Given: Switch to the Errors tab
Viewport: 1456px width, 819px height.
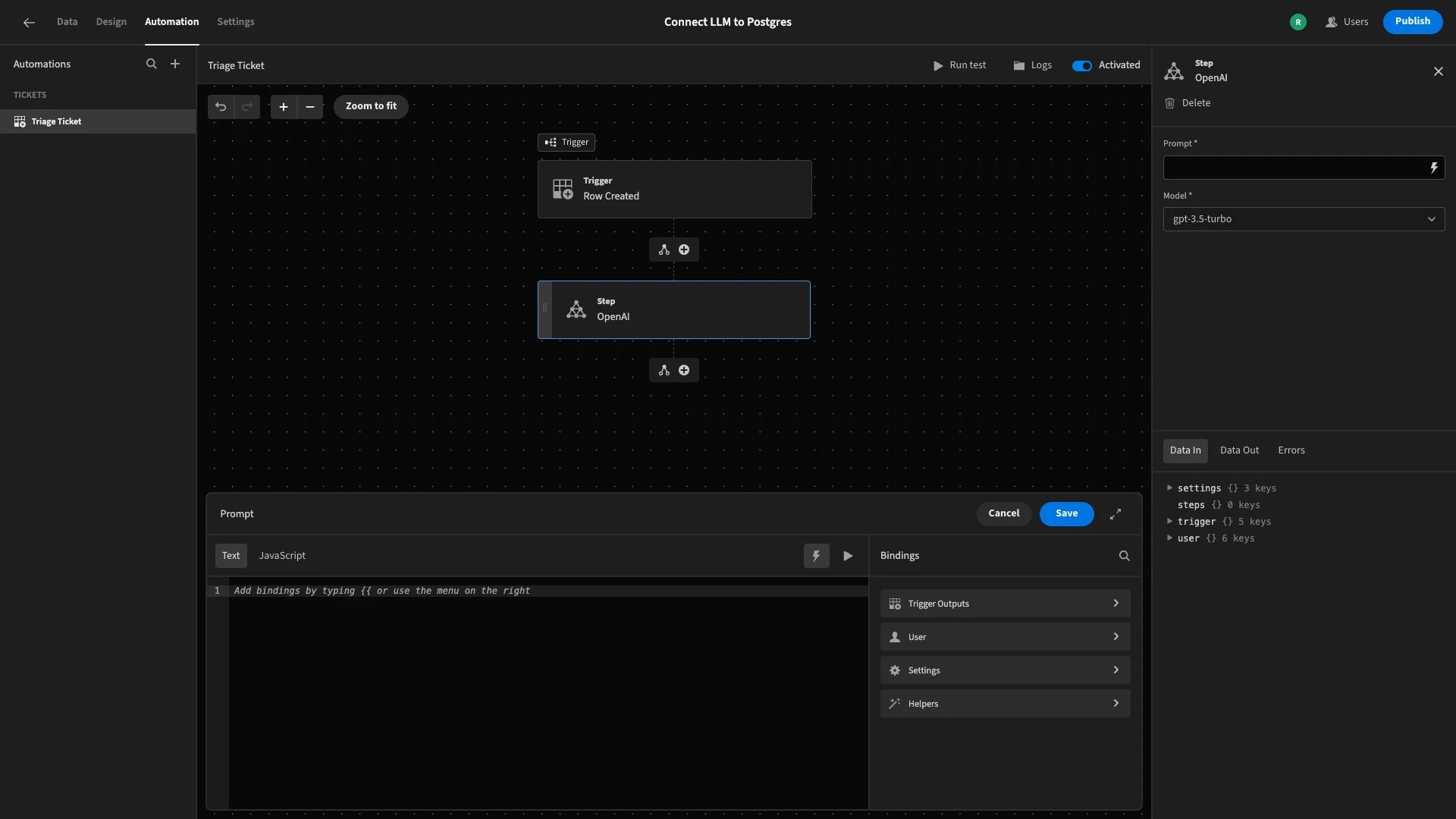Looking at the screenshot, I should tap(1291, 450).
